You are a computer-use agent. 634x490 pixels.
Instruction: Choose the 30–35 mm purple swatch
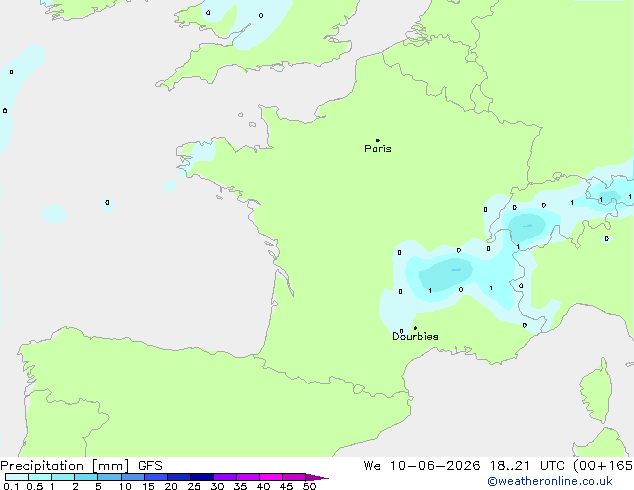224,477
